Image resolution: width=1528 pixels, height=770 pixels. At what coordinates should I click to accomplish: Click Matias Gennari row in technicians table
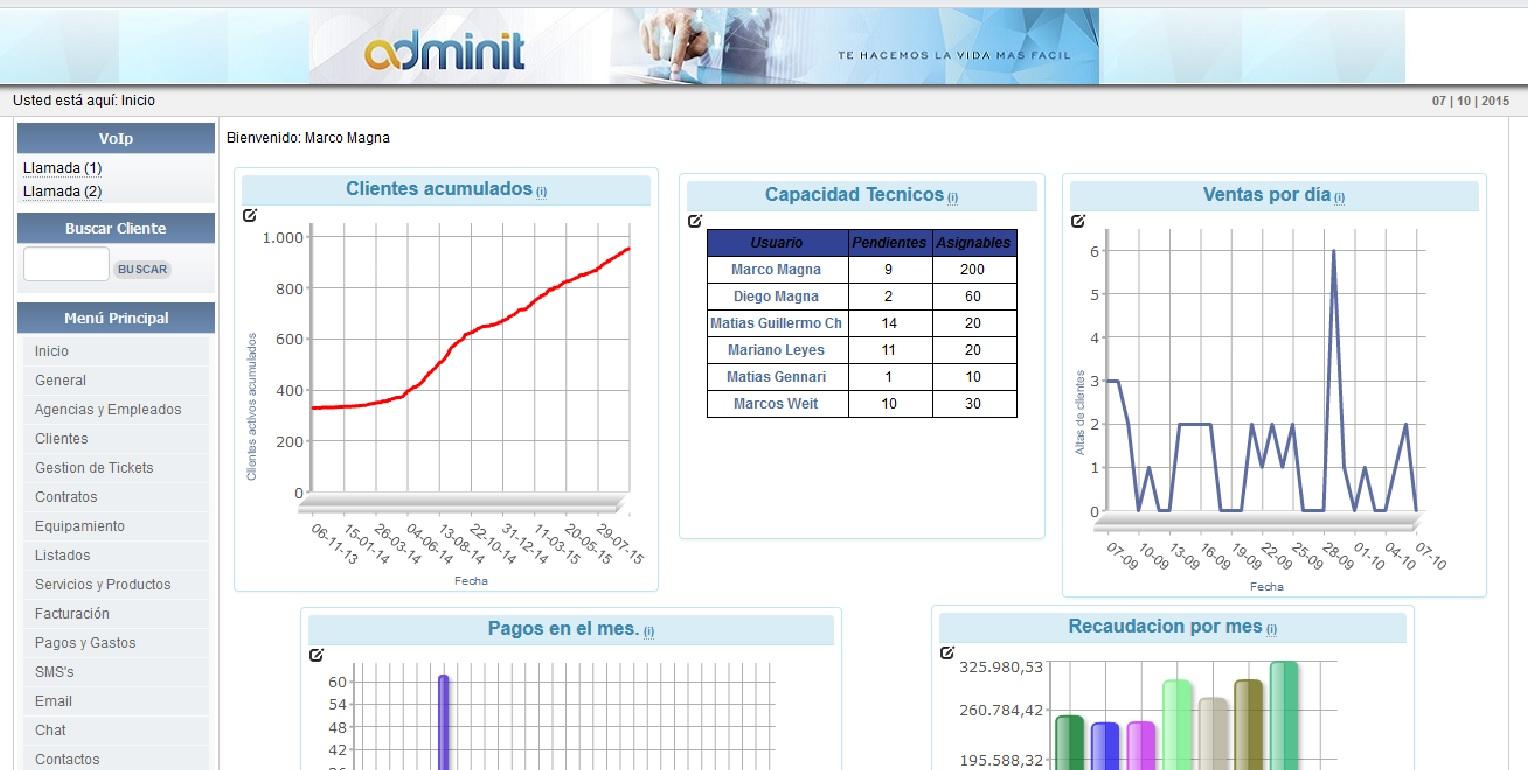tap(862, 377)
